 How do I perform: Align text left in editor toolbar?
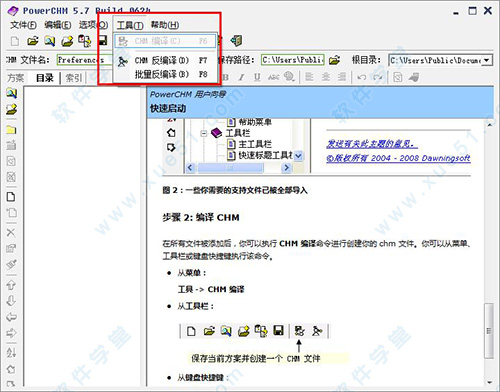tap(309, 77)
